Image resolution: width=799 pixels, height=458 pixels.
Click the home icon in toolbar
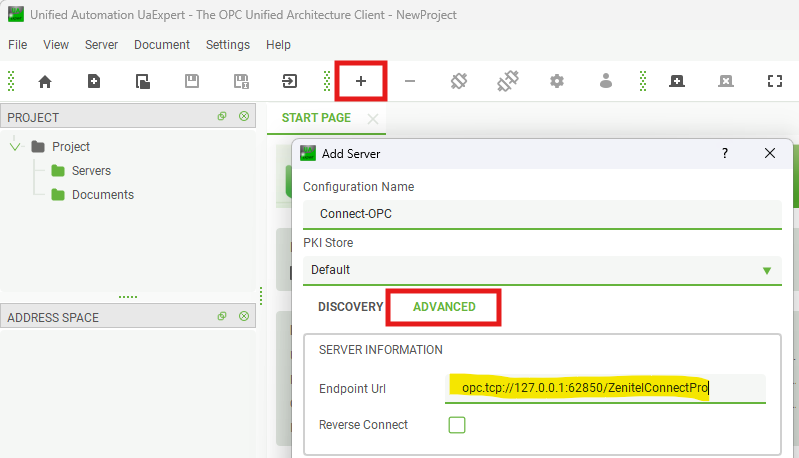[x=44, y=81]
